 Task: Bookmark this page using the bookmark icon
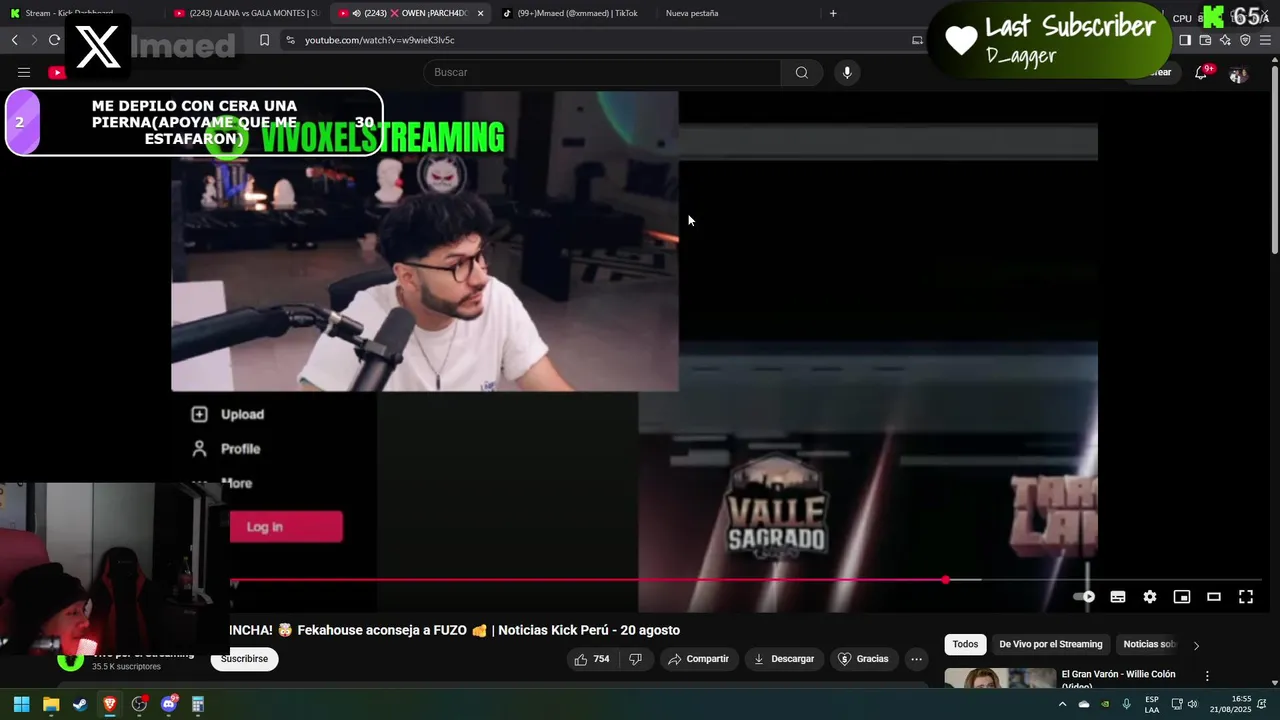pos(264,40)
